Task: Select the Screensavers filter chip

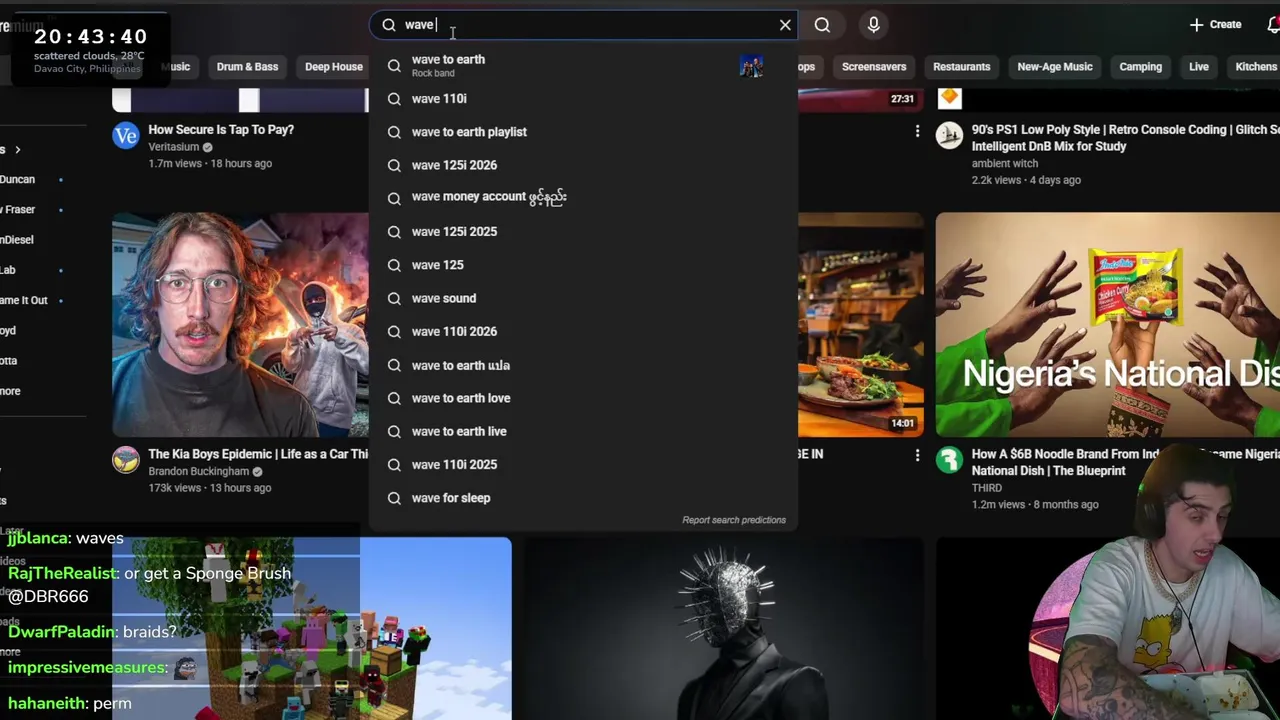Action: coord(874,67)
